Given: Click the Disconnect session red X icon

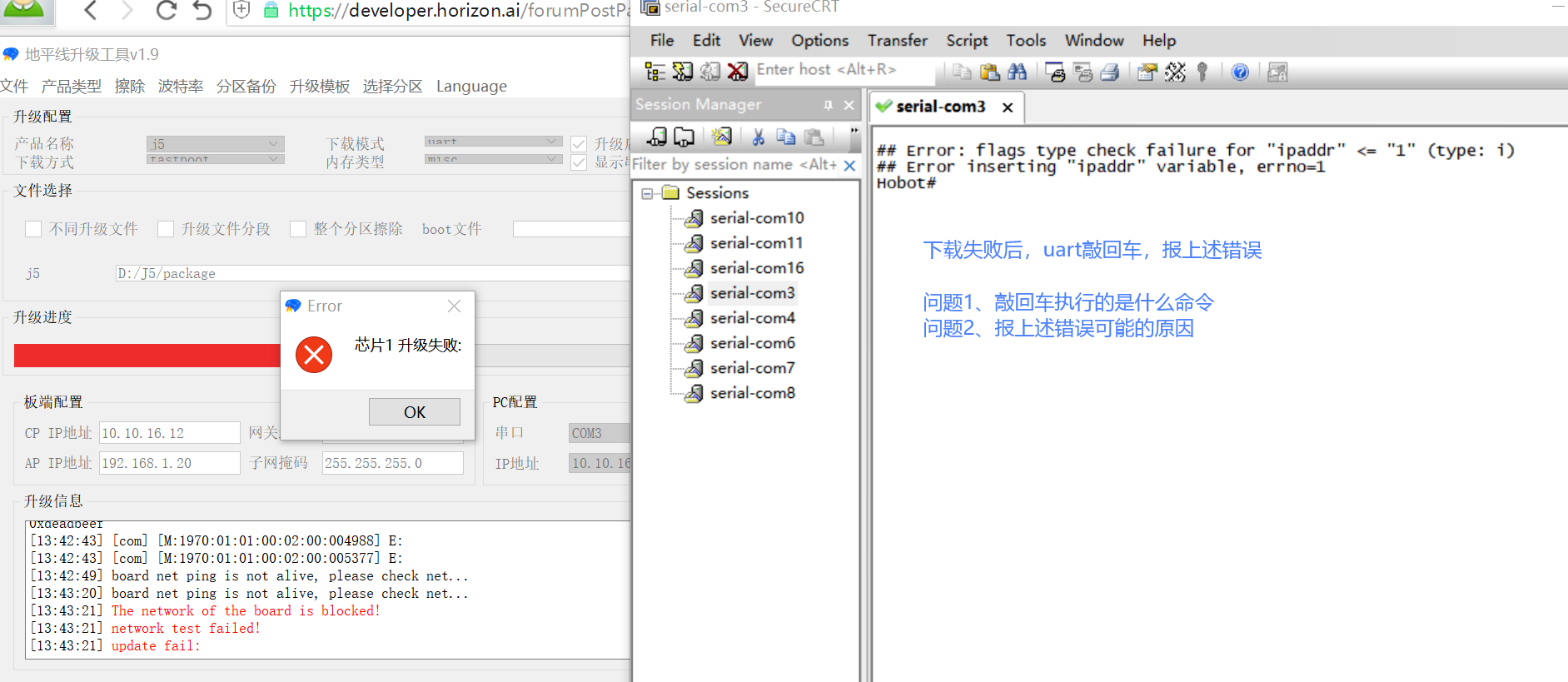Looking at the screenshot, I should (738, 72).
